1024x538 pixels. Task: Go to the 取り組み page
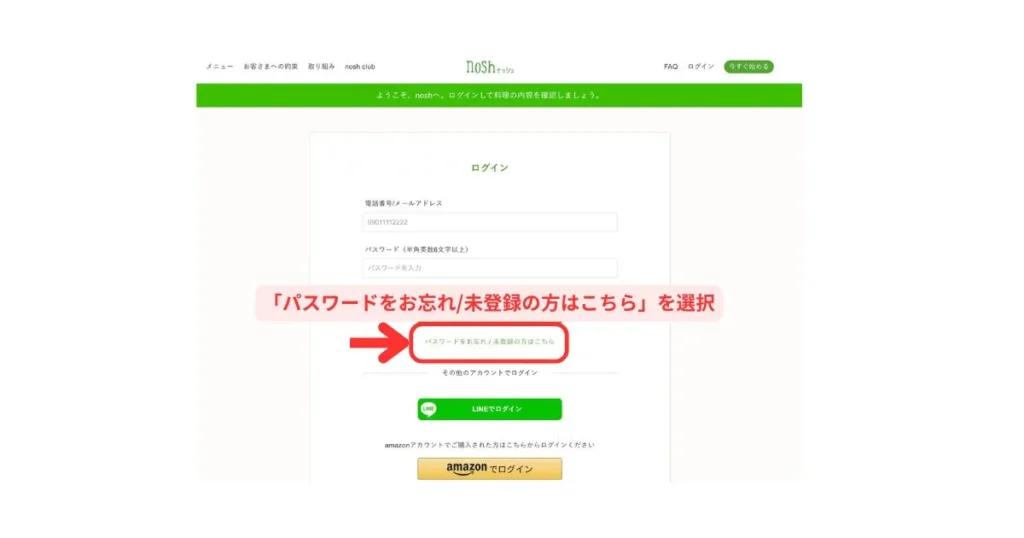[321, 67]
